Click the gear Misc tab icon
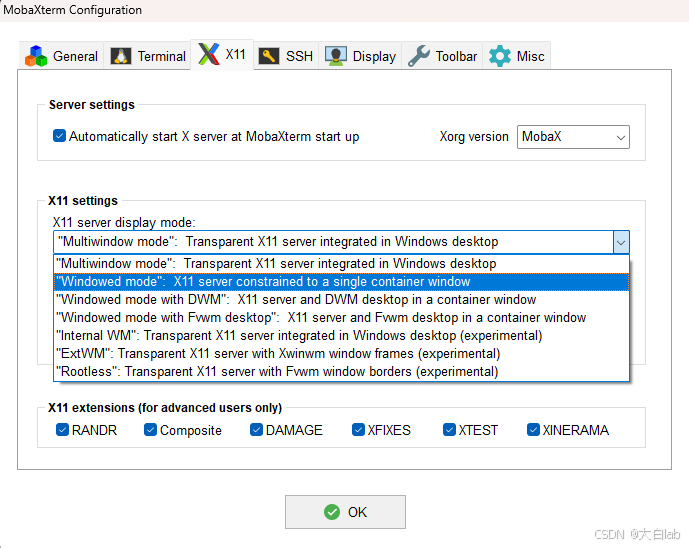The height and width of the screenshot is (548, 689). (500, 56)
